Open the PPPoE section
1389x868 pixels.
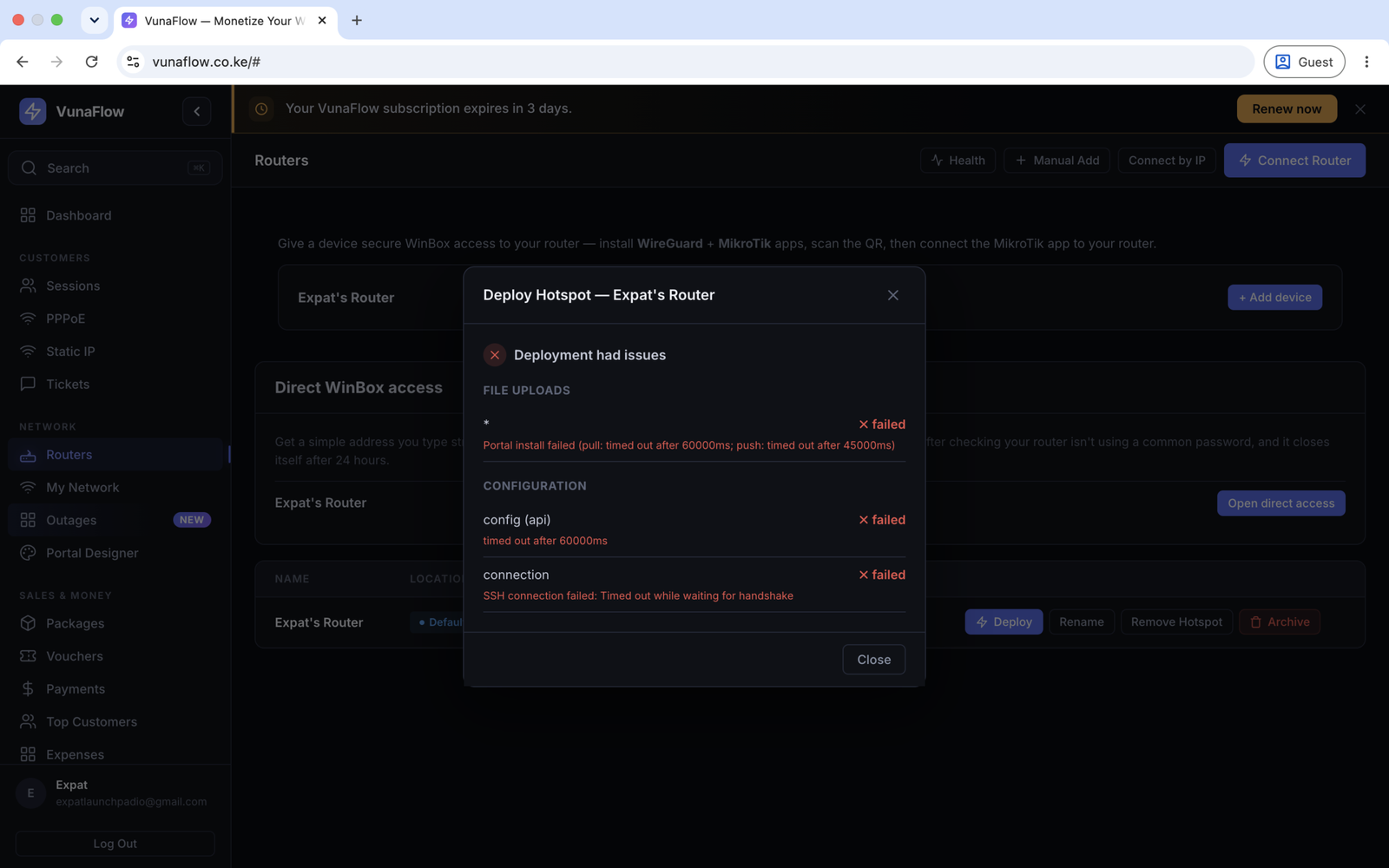point(115,319)
